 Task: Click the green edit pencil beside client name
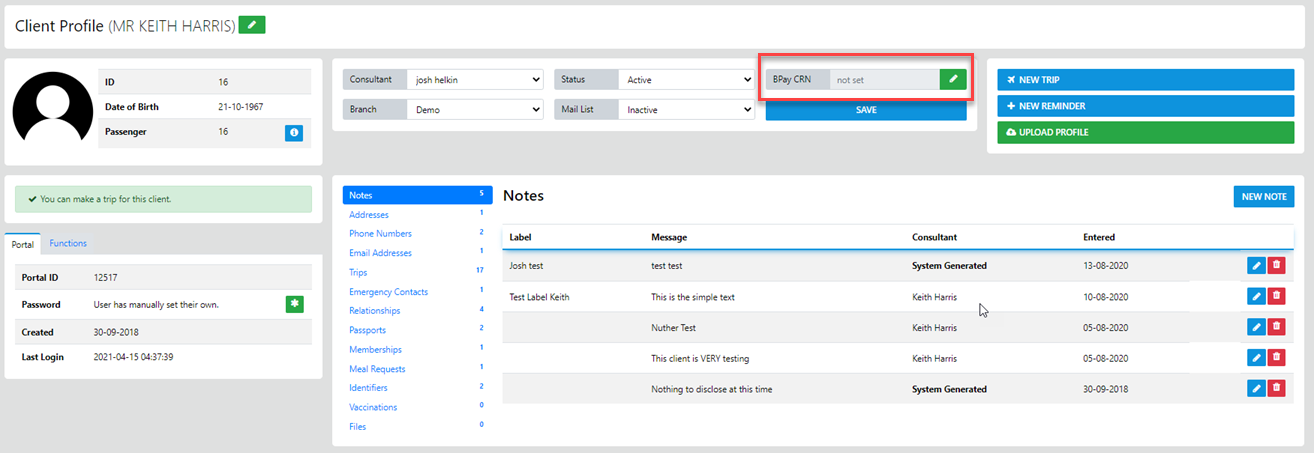pos(252,25)
